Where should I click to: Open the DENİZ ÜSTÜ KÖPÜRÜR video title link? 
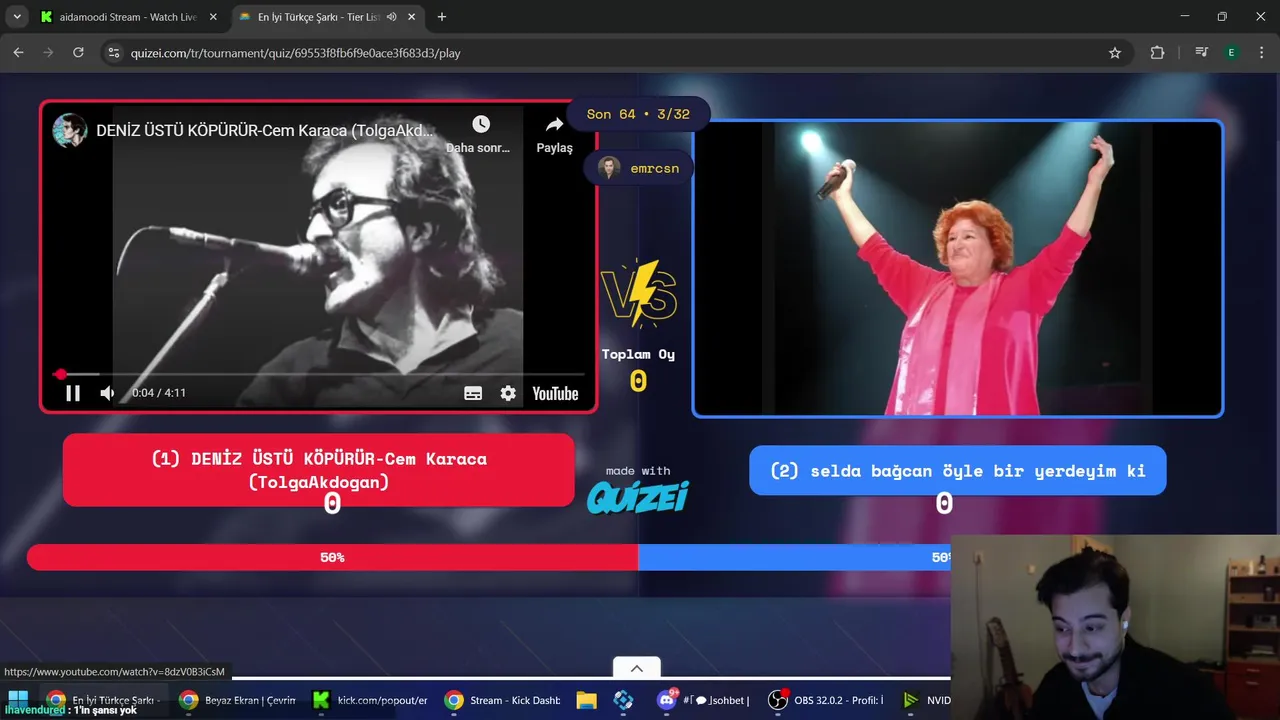click(265, 131)
